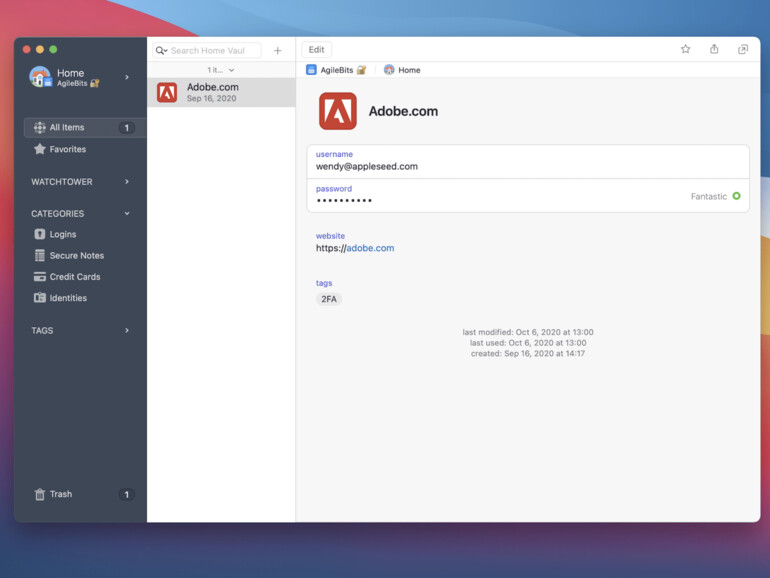Viewport: 770px width, 578px height.
Task: Open the adobe.com website link
Action: pyautogui.click(x=370, y=248)
